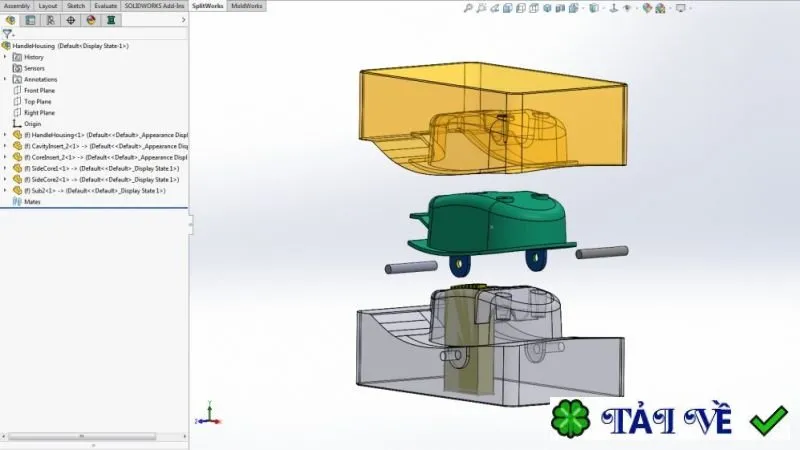The height and width of the screenshot is (450, 800).
Task: Switch to the Assembly tab
Action: [x=17, y=6]
